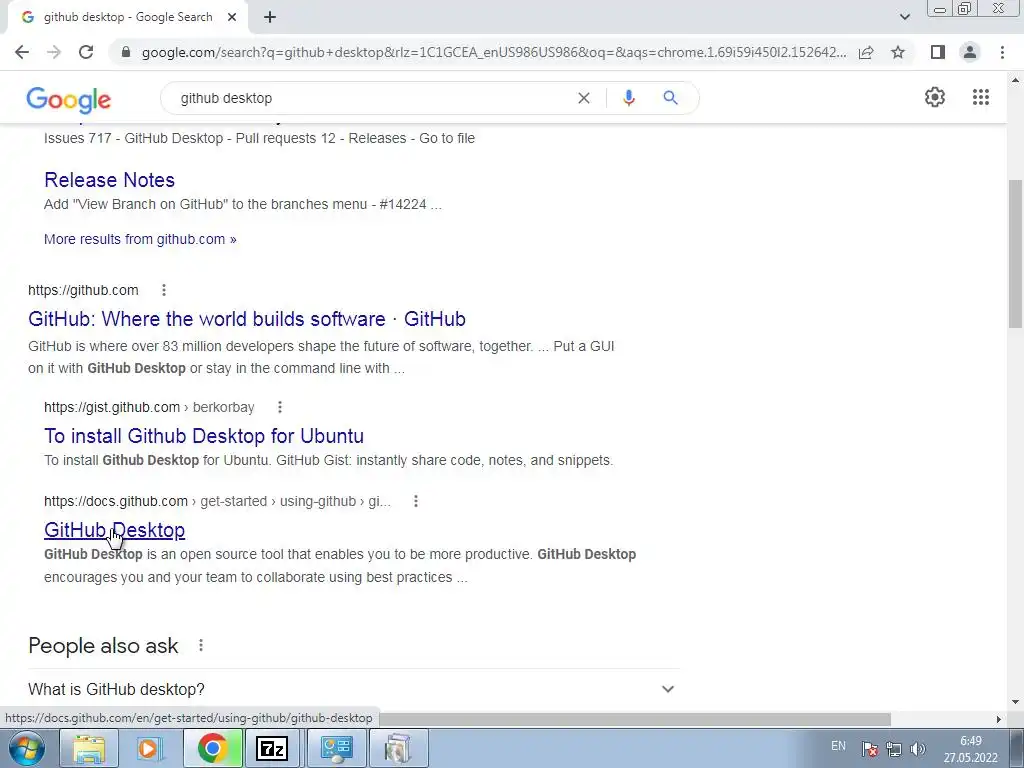Open network status tray icon

point(893,749)
